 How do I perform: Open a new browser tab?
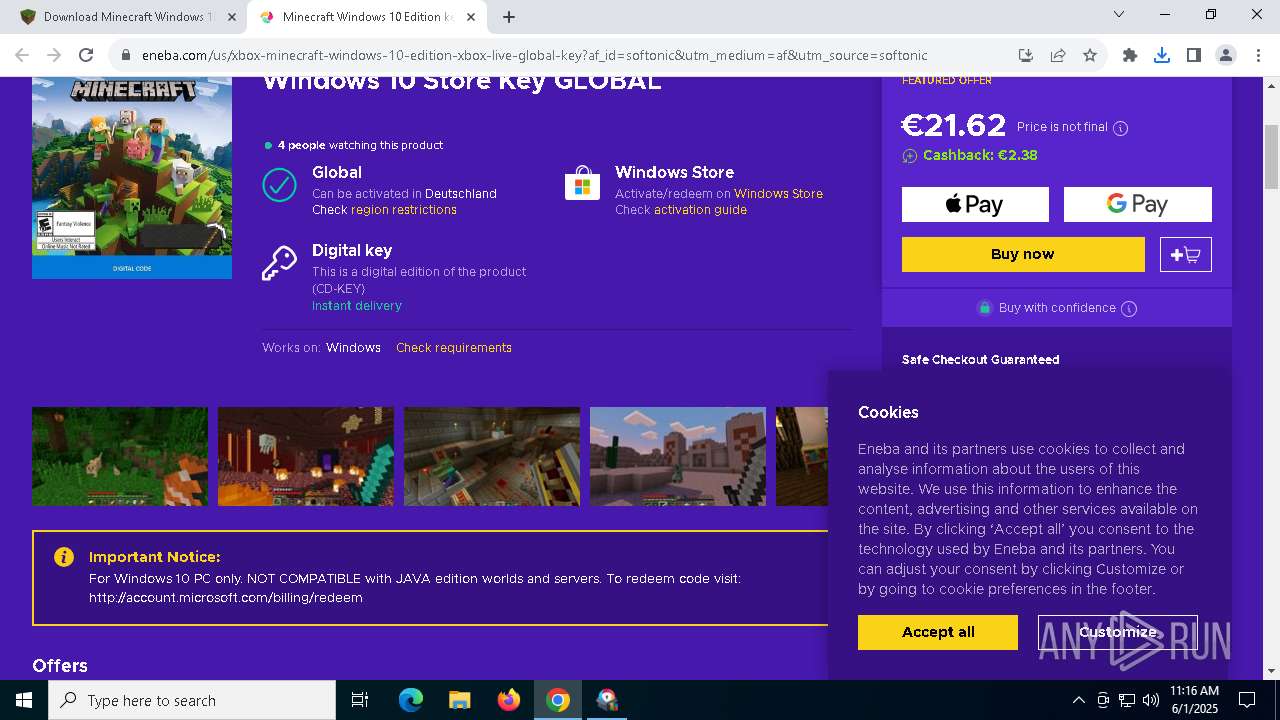click(x=509, y=17)
